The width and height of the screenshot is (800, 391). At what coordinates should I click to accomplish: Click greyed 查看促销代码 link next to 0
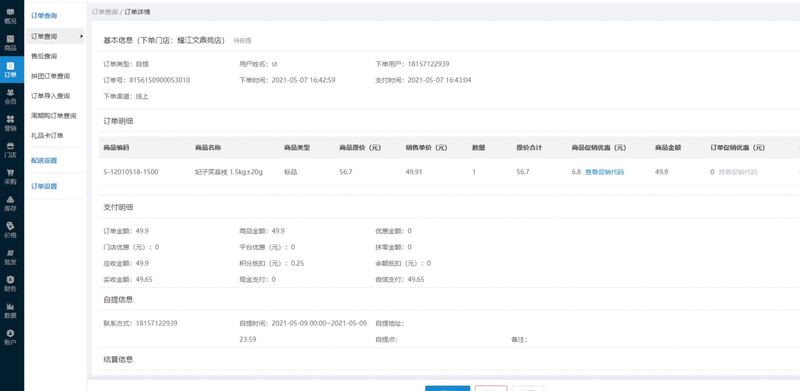pyautogui.click(x=738, y=172)
